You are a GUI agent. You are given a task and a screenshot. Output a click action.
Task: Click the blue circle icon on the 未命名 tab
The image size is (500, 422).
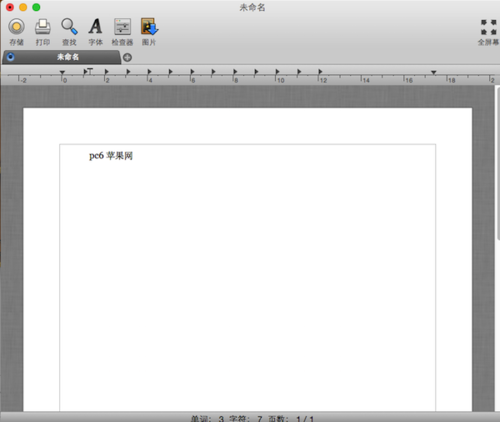tap(10, 57)
